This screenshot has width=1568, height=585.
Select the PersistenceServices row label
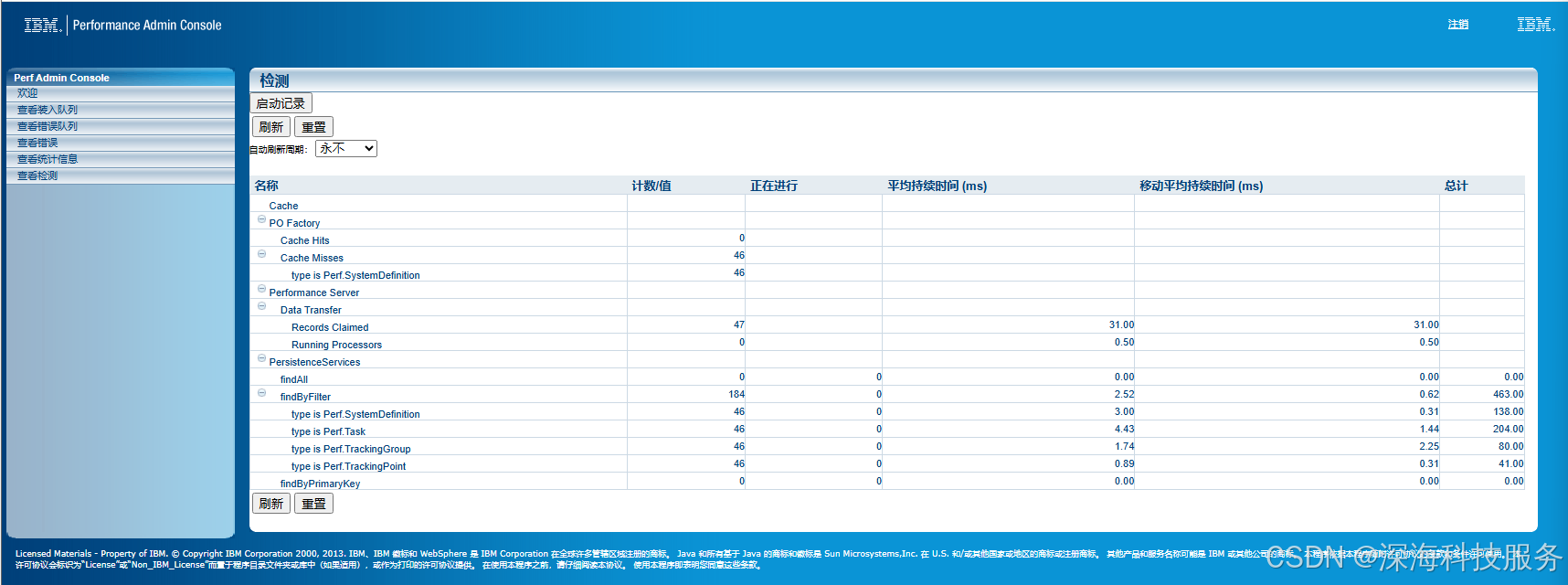pyautogui.click(x=314, y=362)
